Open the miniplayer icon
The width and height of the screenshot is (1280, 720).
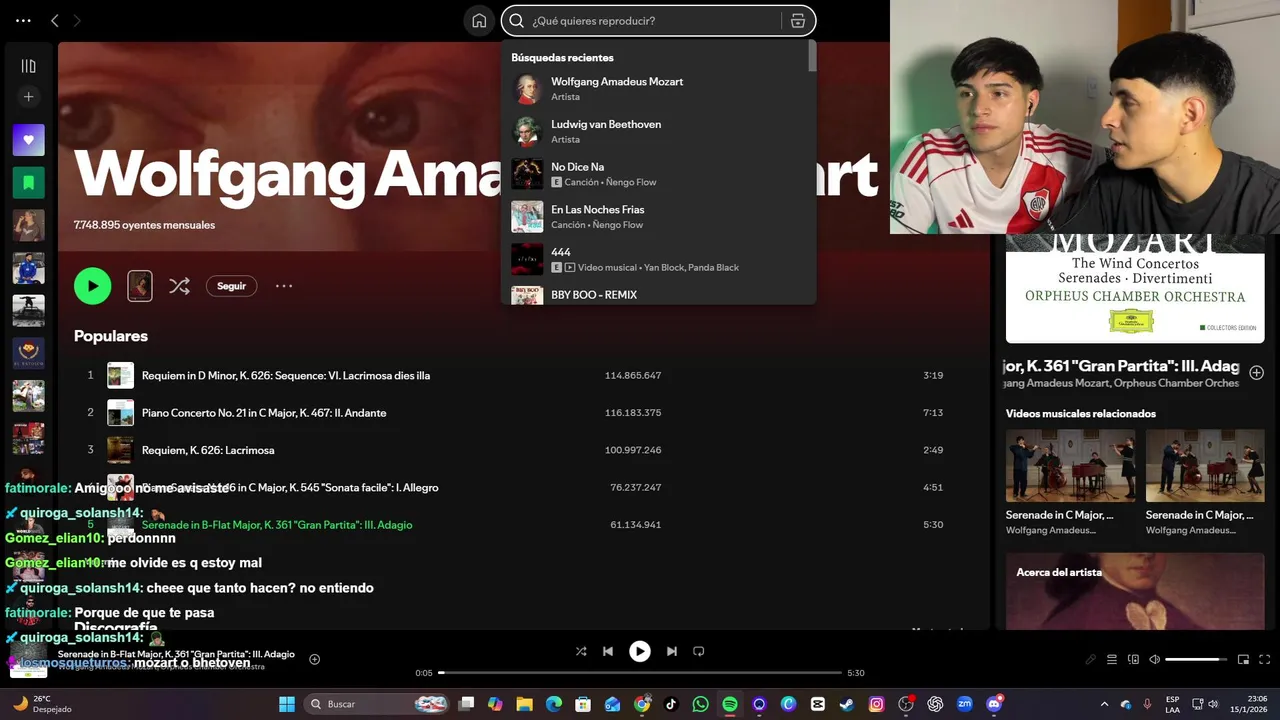coord(1243,659)
